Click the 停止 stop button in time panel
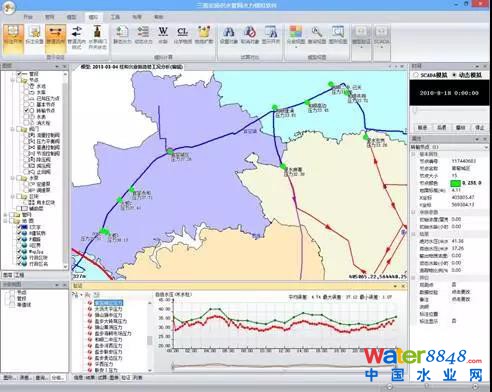Viewport: 492px width, 392px height. tap(479, 127)
